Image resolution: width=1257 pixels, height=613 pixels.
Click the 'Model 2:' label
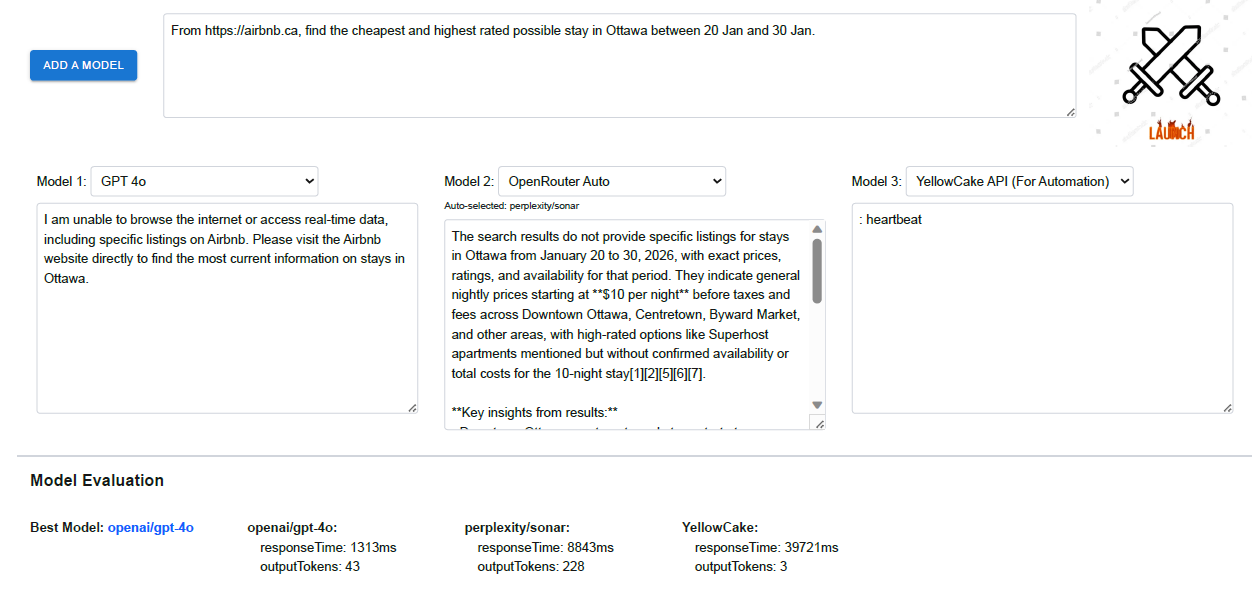click(469, 181)
